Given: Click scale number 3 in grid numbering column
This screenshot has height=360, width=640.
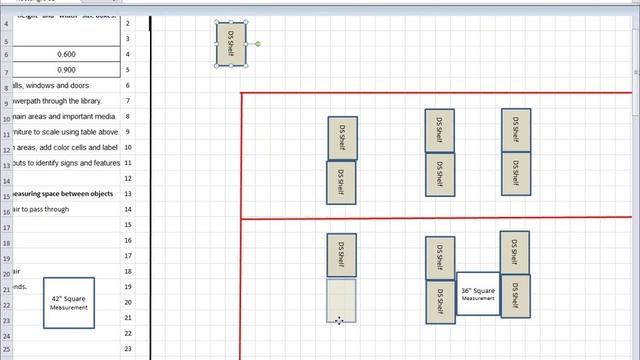Looking at the screenshot, I should pyautogui.click(x=128, y=39).
